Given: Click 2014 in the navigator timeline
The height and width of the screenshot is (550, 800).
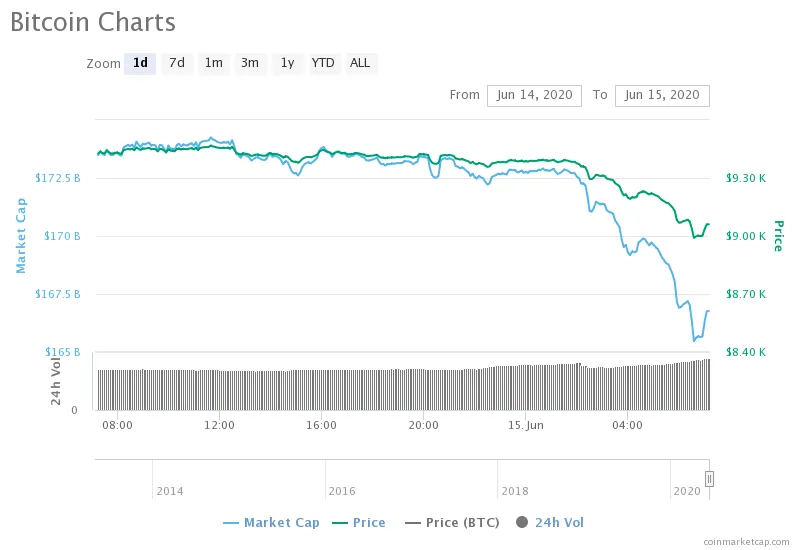Looking at the screenshot, I should 170,491.
